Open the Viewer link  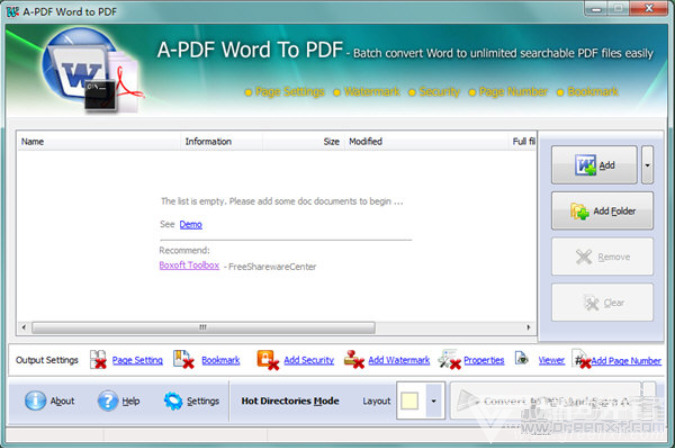tap(551, 360)
